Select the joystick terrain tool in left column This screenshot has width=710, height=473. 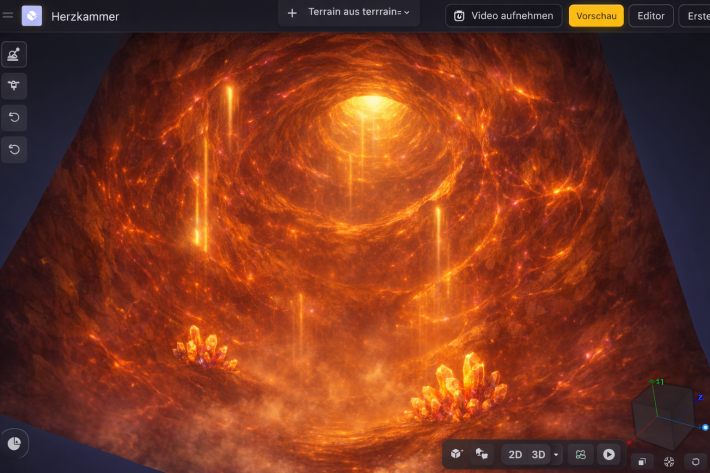[x=14, y=54]
